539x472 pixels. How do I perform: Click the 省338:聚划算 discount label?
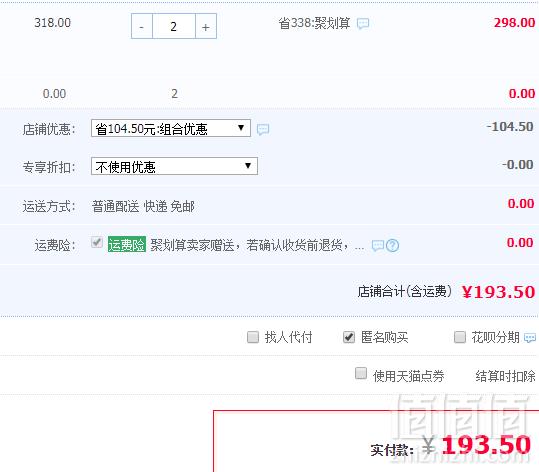point(314,23)
